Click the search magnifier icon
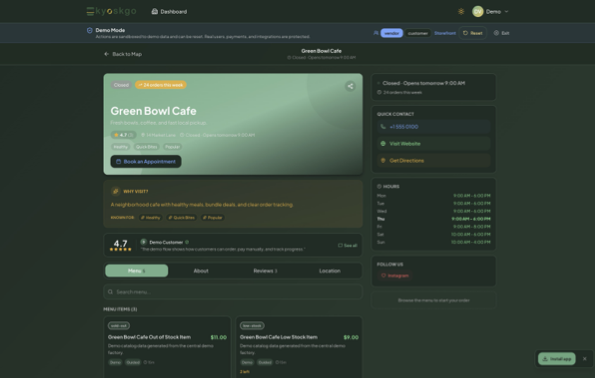Screen dimensions: 595x378 click(110, 292)
